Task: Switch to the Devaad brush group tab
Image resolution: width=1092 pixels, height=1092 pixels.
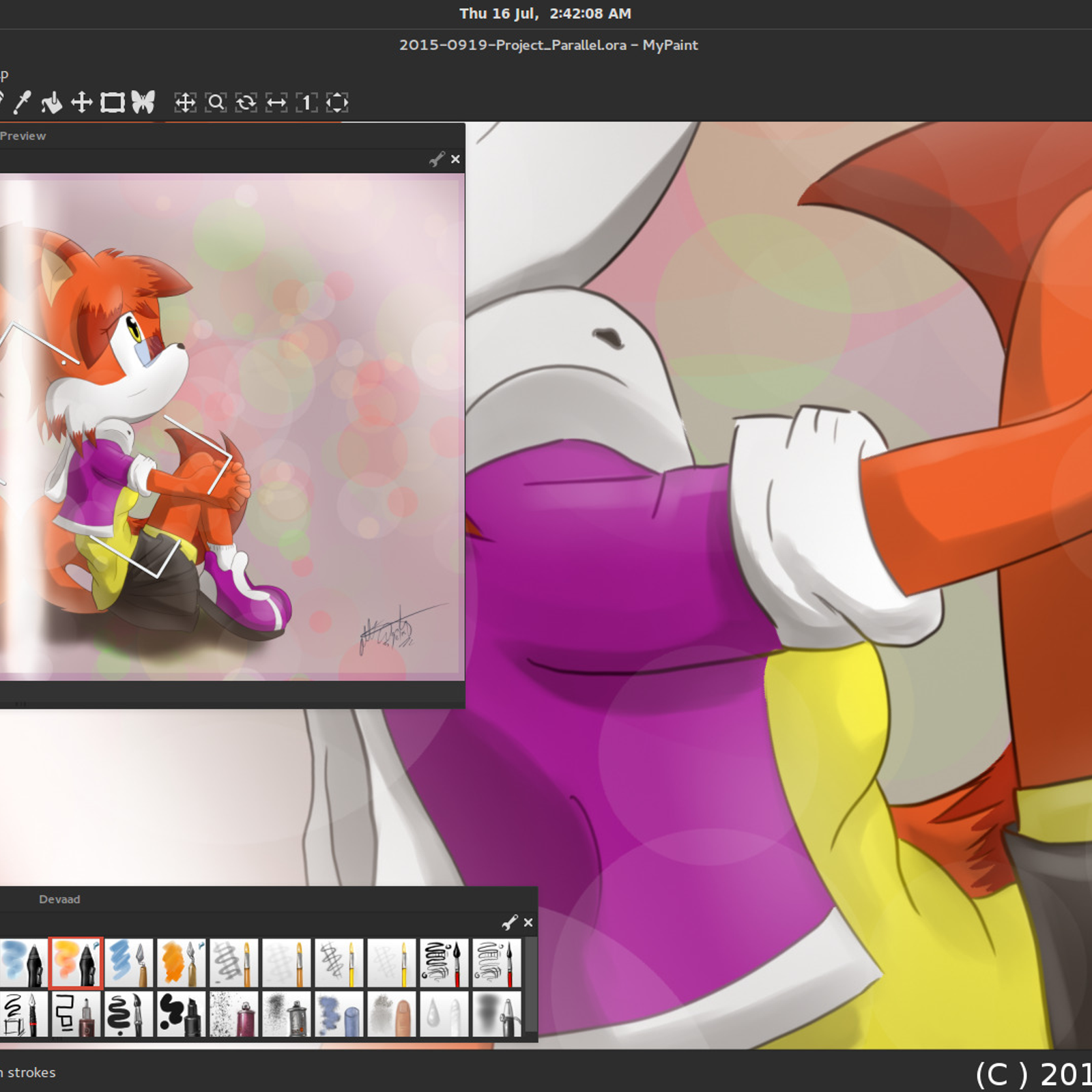Action: click(x=59, y=900)
